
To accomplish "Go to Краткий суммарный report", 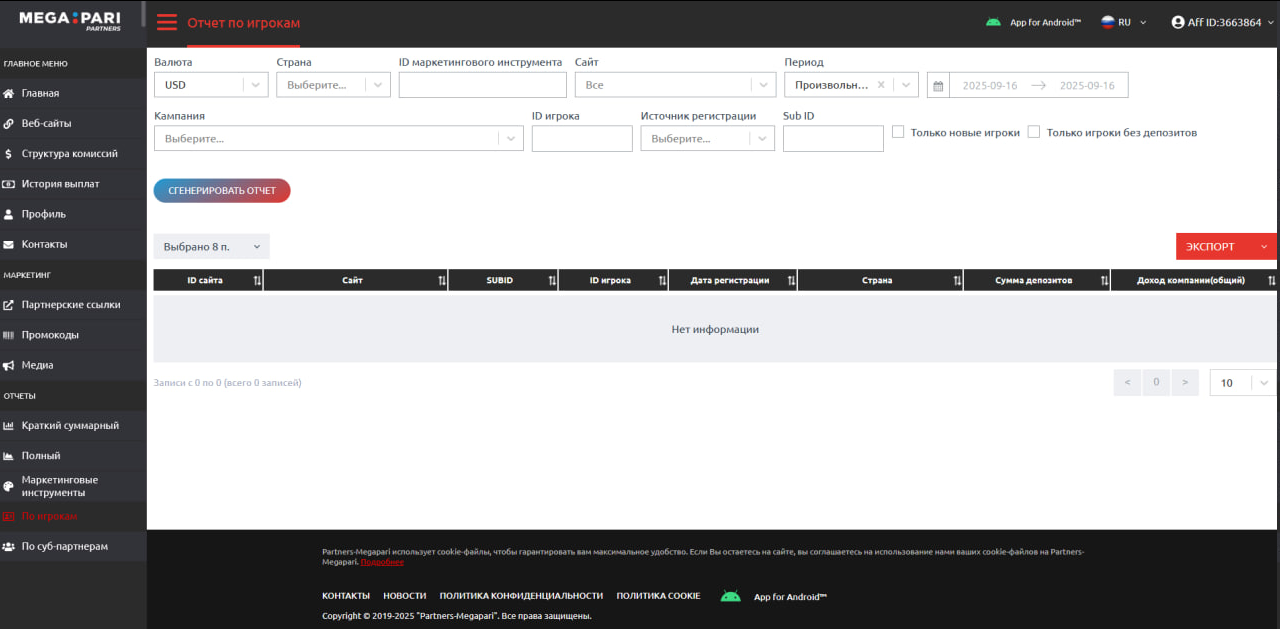I will 70,425.
